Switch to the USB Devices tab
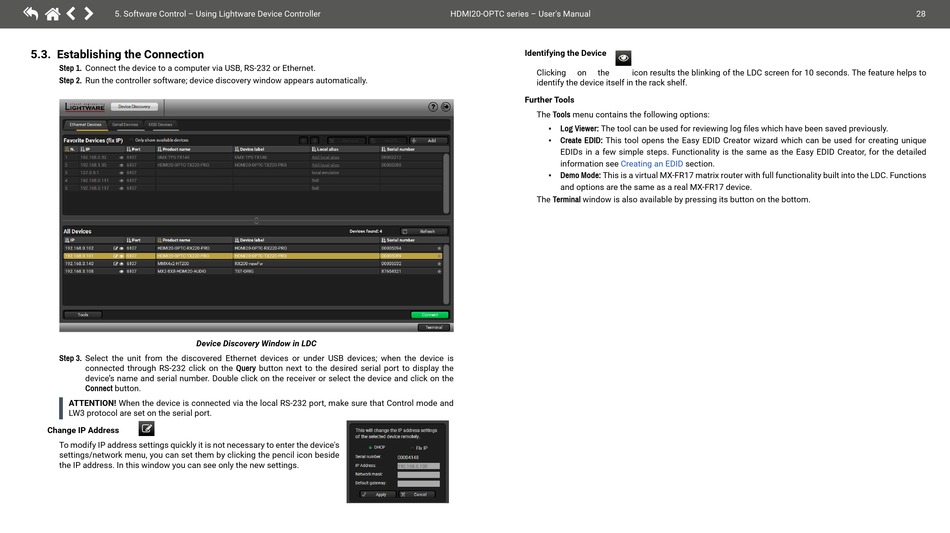950x533 pixels. point(161,125)
